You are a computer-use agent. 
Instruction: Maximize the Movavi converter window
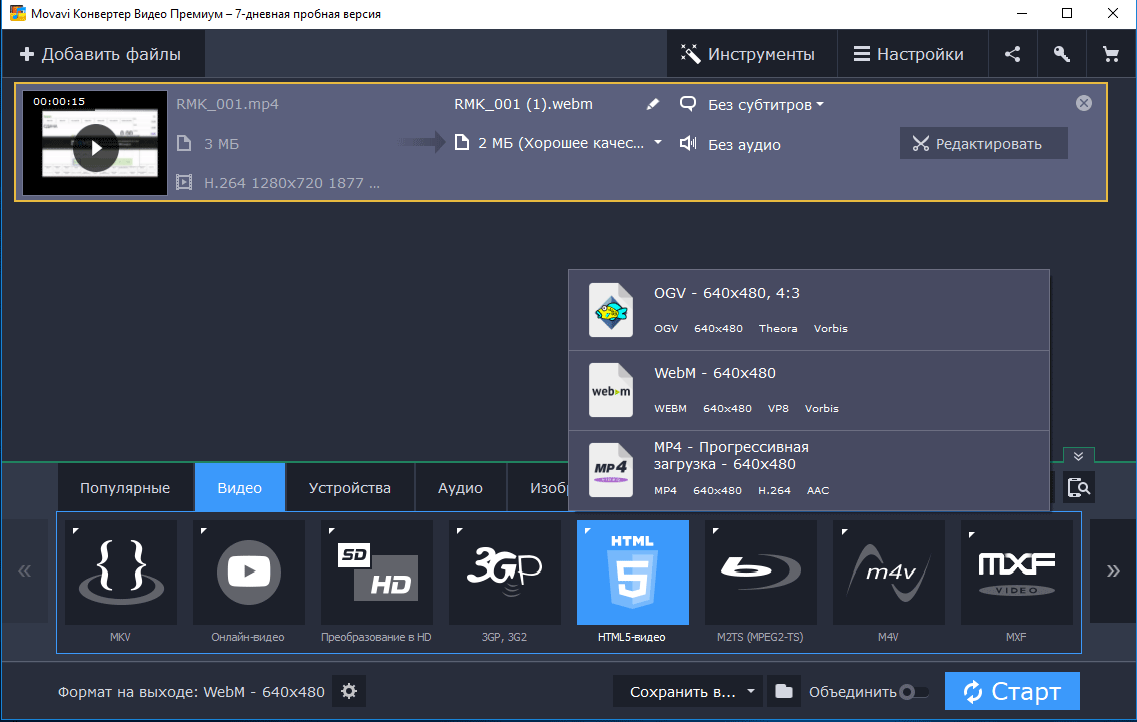(x=1067, y=14)
